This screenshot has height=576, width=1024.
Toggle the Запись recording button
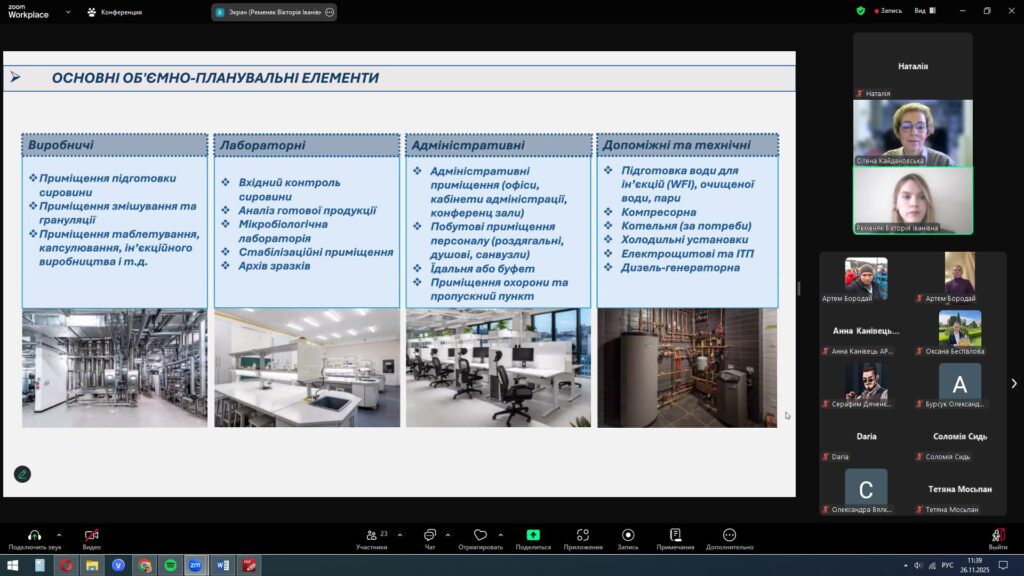pyautogui.click(x=628, y=535)
